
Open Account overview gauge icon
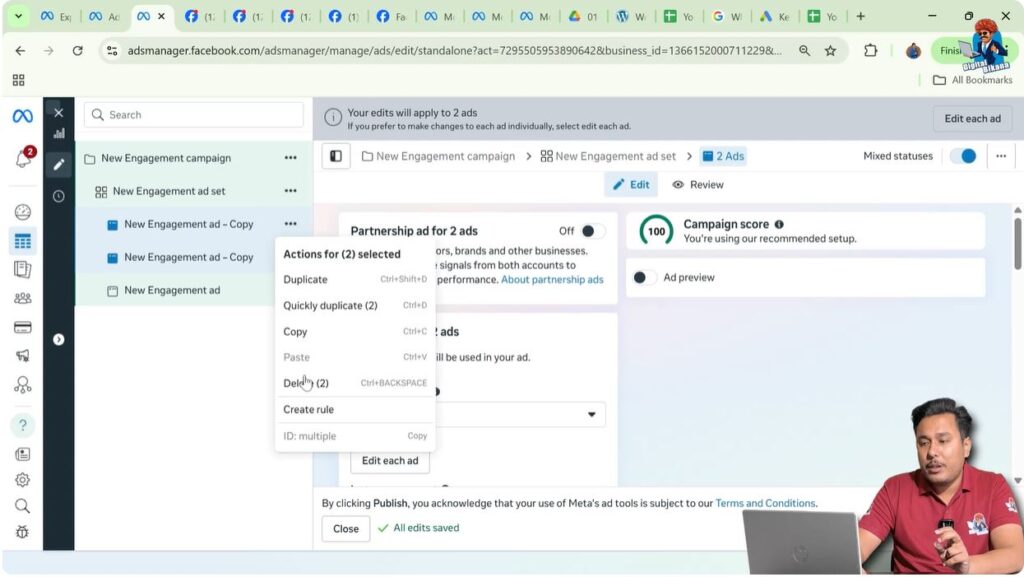pos(22,212)
